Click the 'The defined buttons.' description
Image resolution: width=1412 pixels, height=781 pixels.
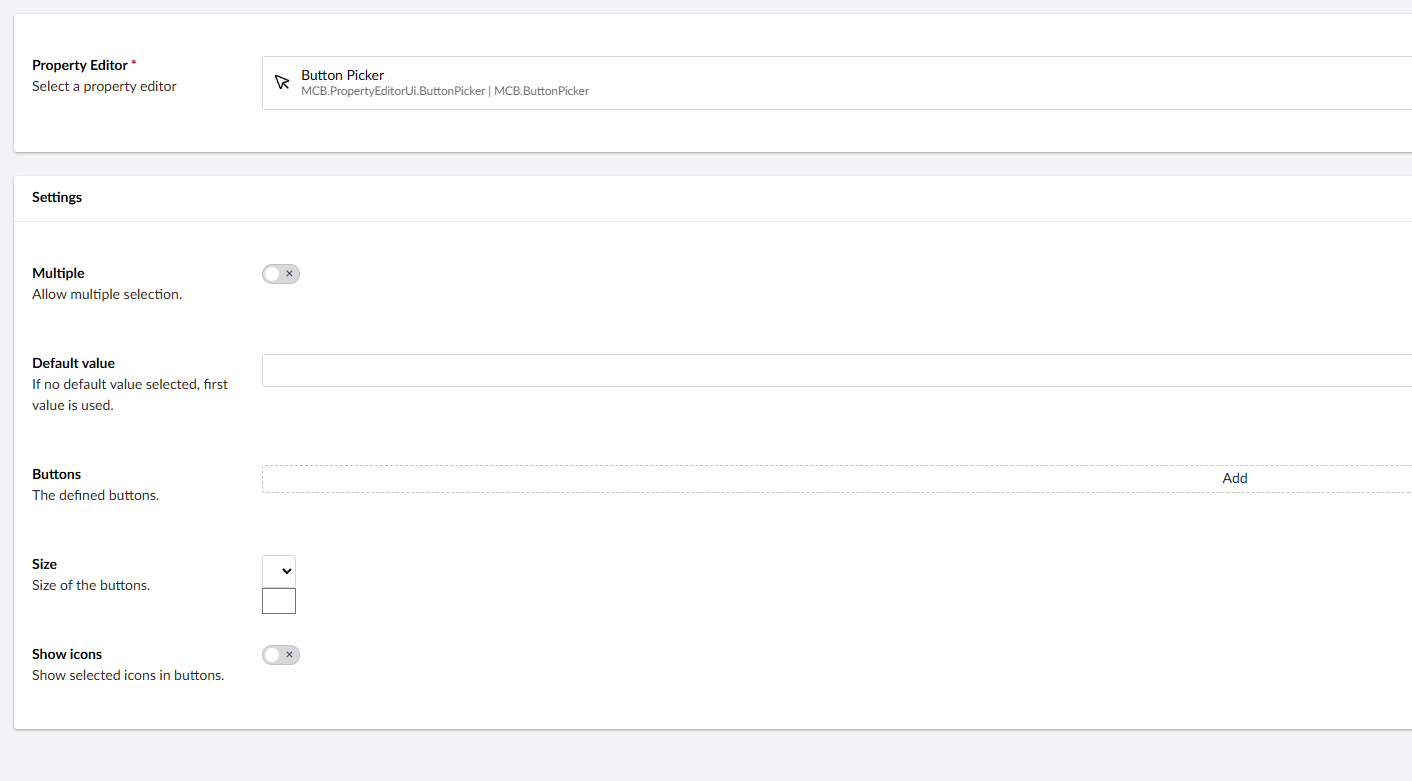[95, 495]
